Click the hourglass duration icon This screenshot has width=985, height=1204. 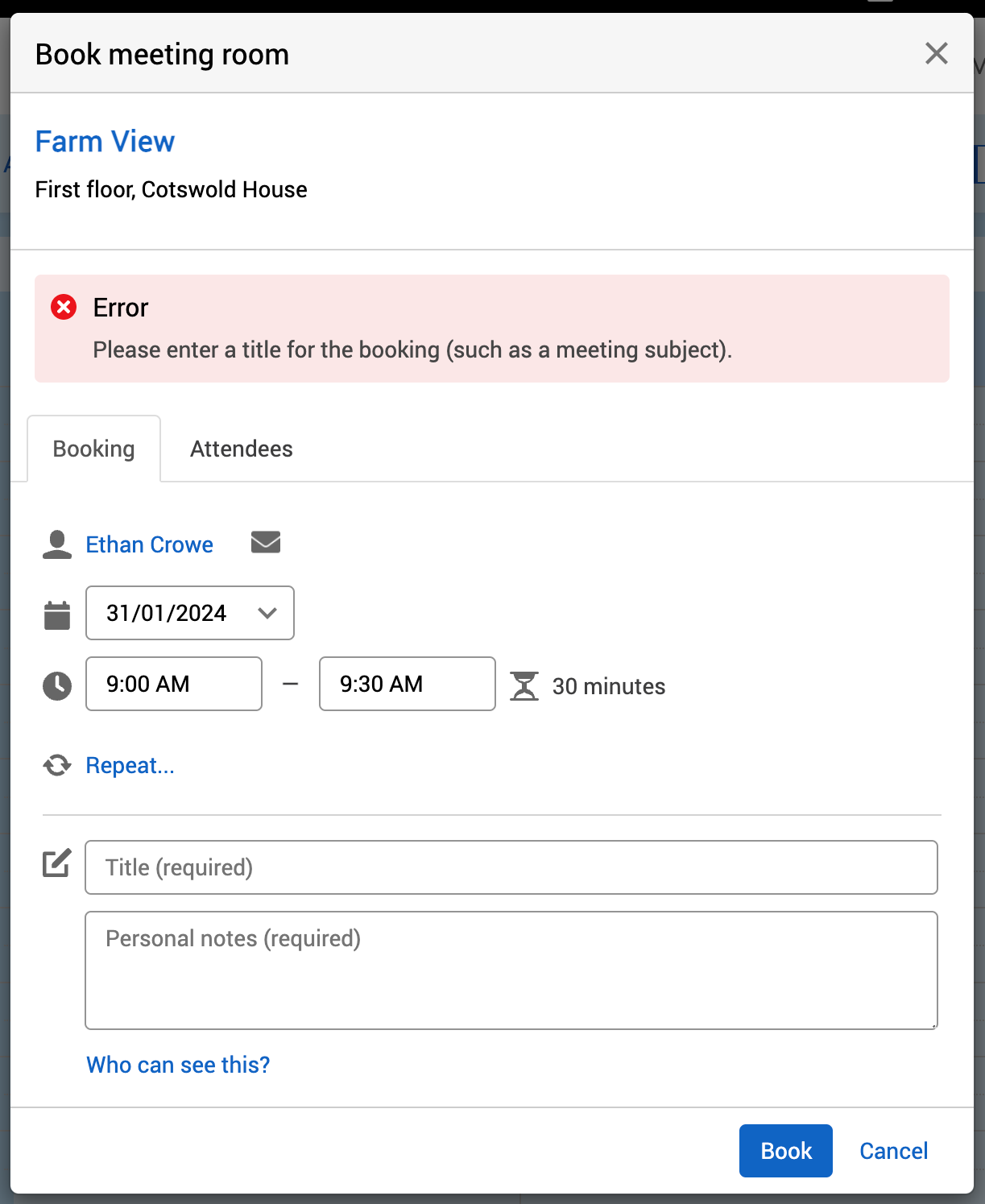(x=524, y=686)
